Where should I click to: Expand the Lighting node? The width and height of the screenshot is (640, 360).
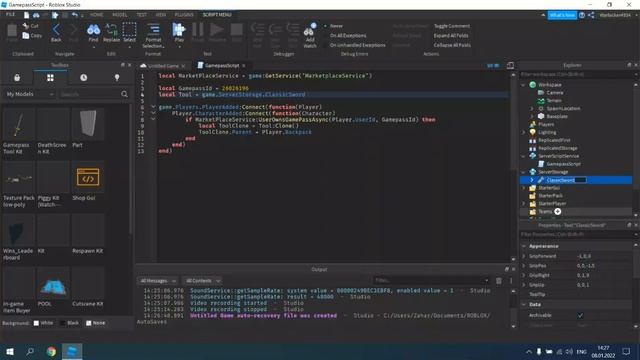[523, 132]
